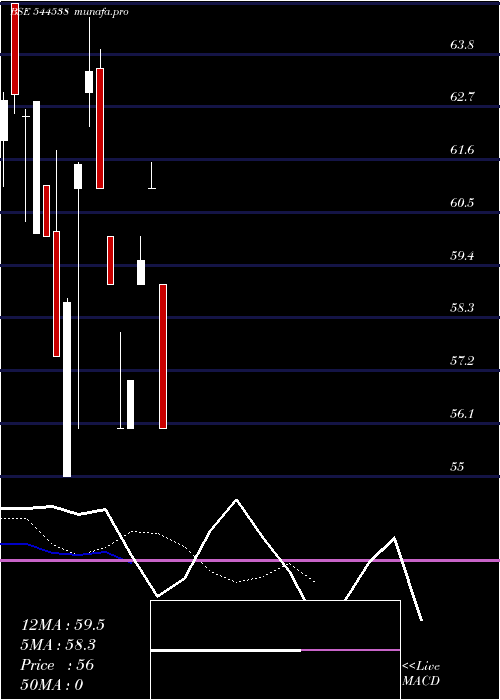Click the 5MA : 58.3 readout

coord(58,645)
